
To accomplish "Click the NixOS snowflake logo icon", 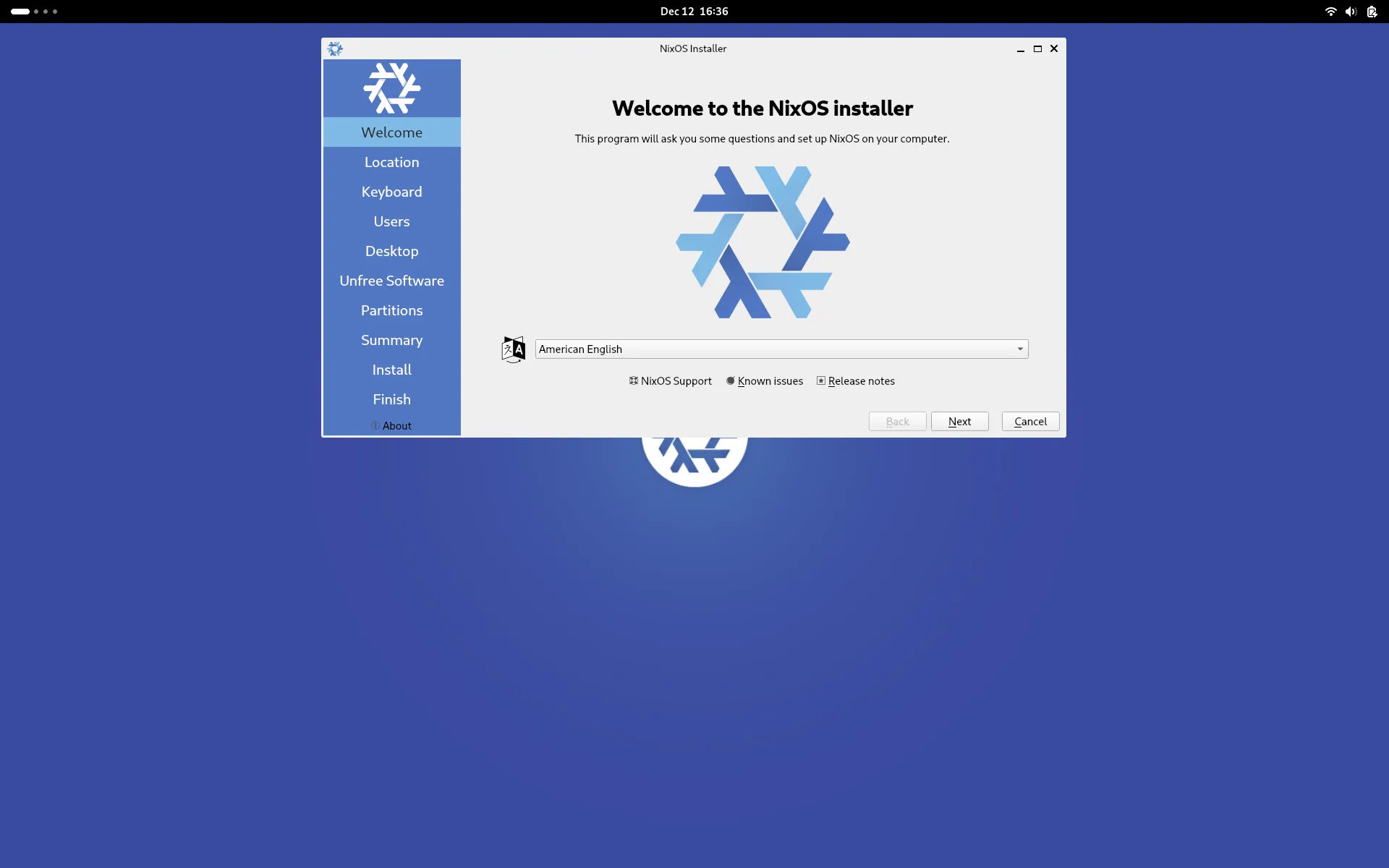I will point(335,48).
